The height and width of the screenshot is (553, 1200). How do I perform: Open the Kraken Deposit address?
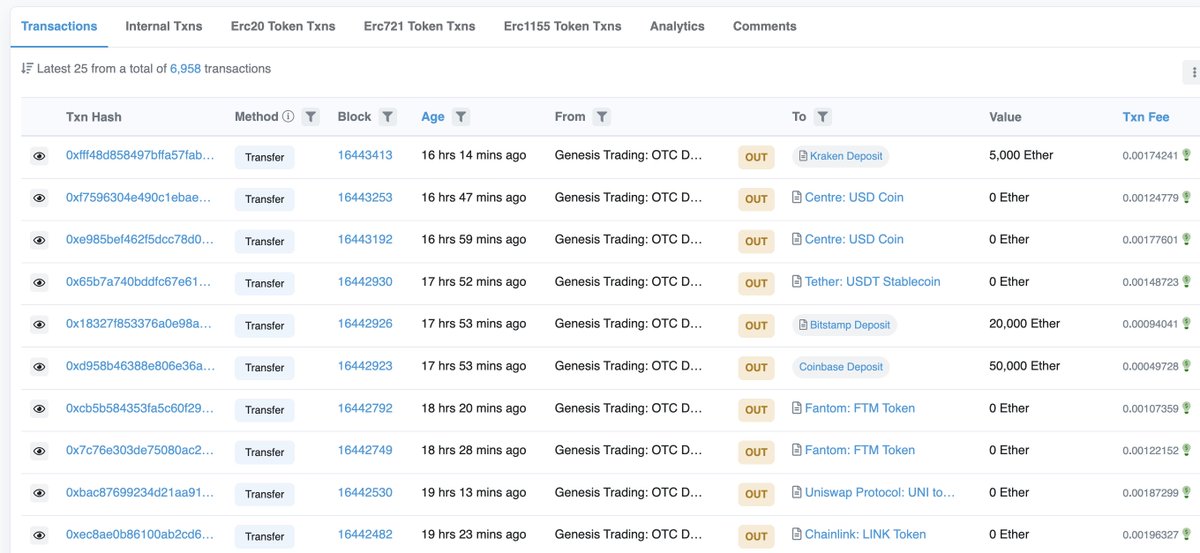pos(840,157)
